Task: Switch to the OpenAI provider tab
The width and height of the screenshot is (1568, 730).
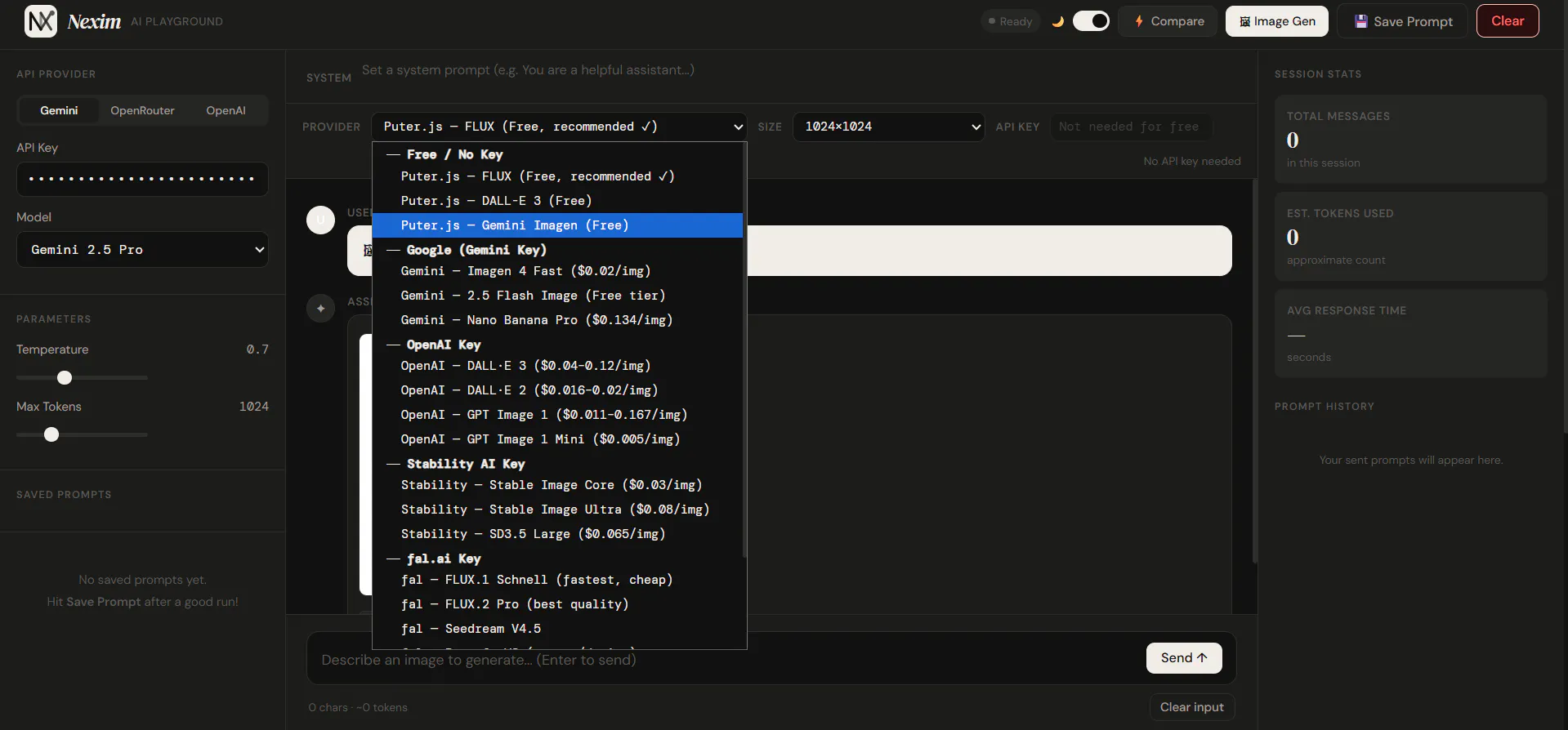Action: (226, 110)
